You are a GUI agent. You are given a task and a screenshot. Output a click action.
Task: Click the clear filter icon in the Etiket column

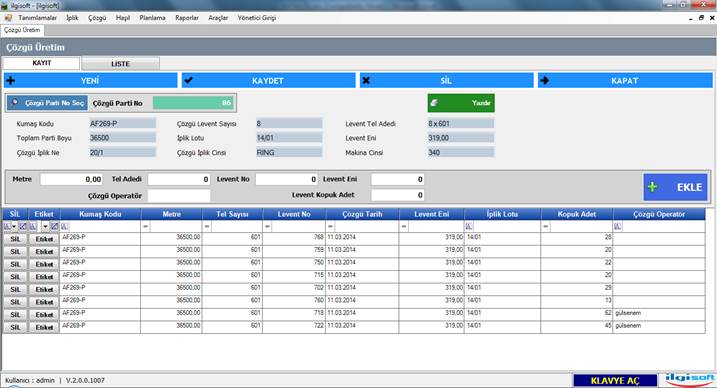pos(54,226)
